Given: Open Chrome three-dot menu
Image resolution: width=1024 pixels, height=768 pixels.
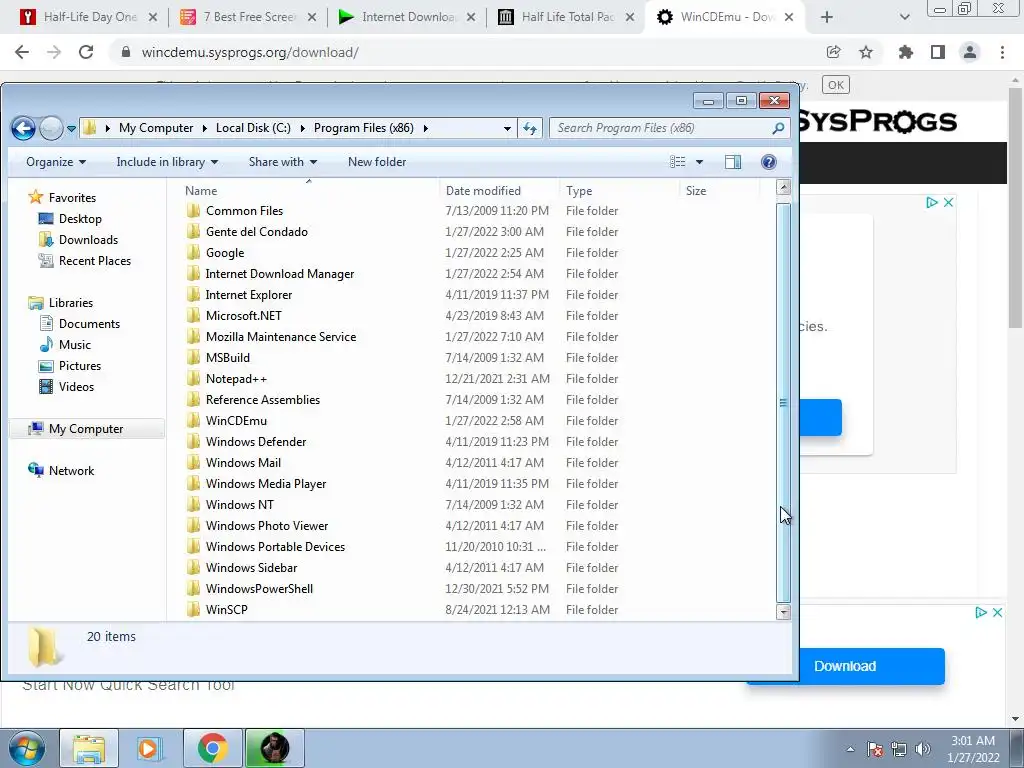Looking at the screenshot, I should [x=1002, y=52].
